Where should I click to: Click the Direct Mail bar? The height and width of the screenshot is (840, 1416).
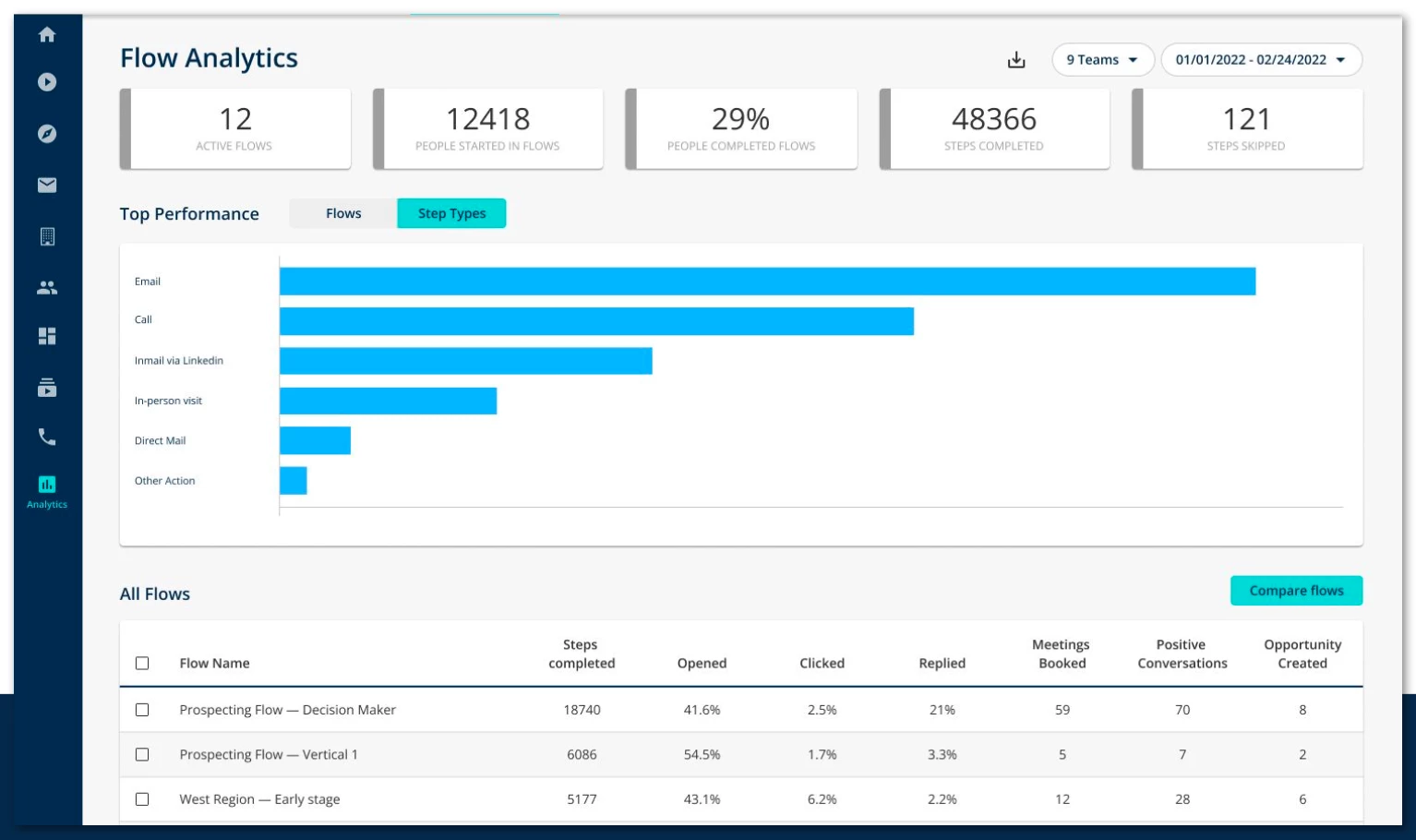(315, 440)
